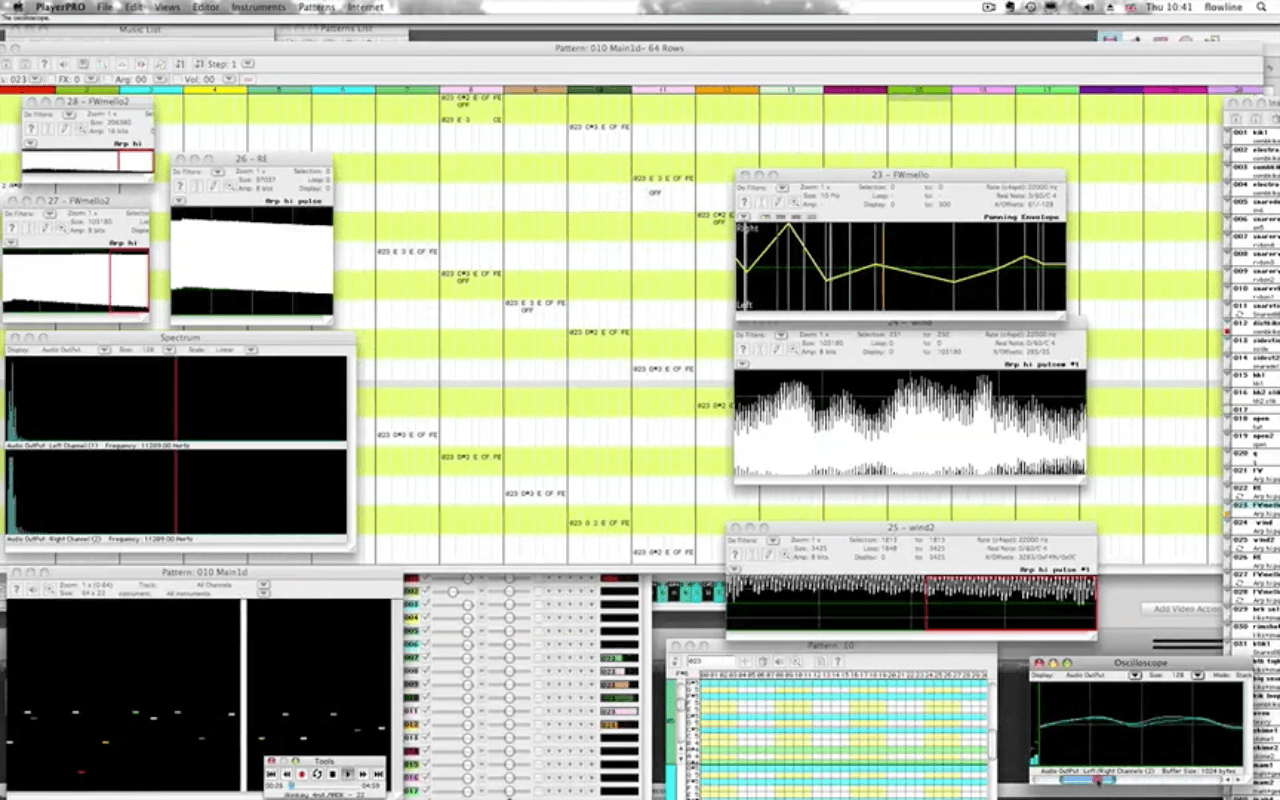Open Spotlight search in menu bar

(1261, 7)
